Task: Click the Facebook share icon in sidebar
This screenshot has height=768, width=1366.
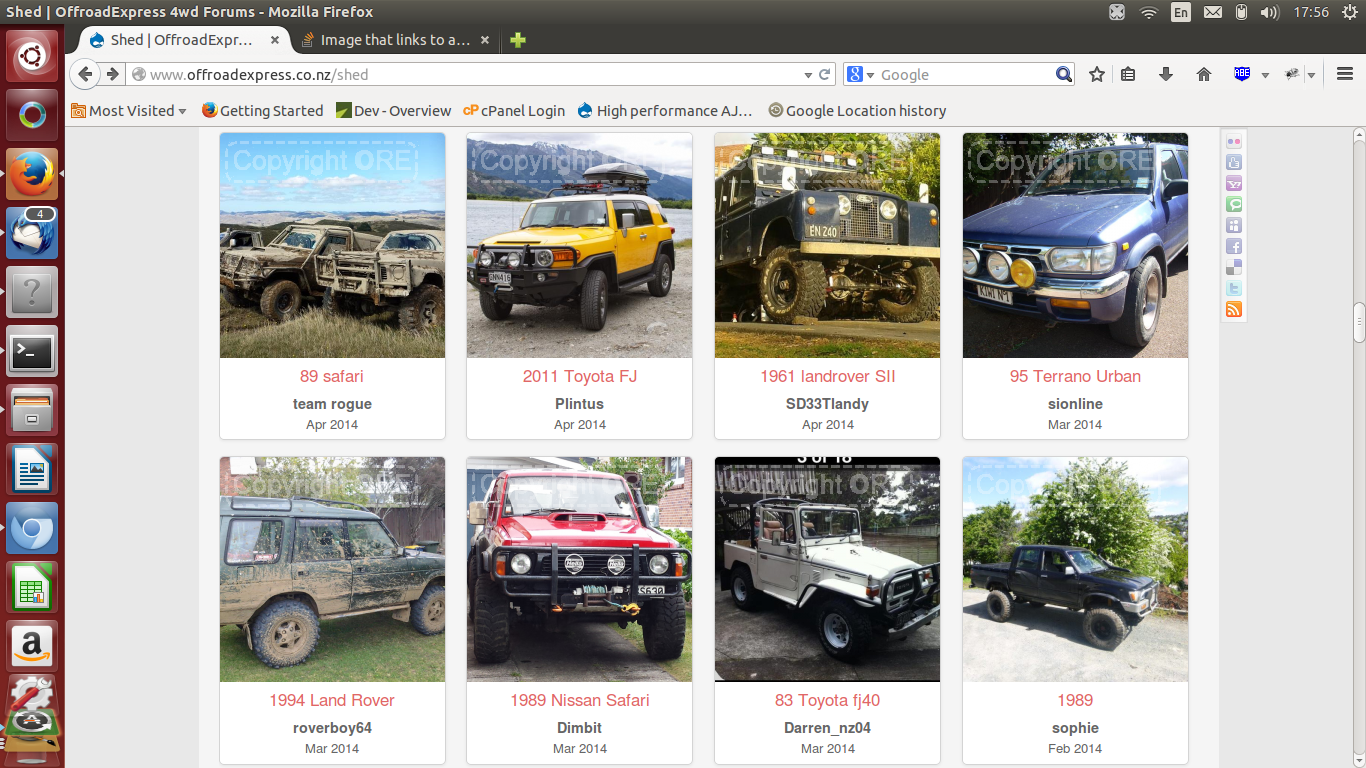Action: [1234, 246]
